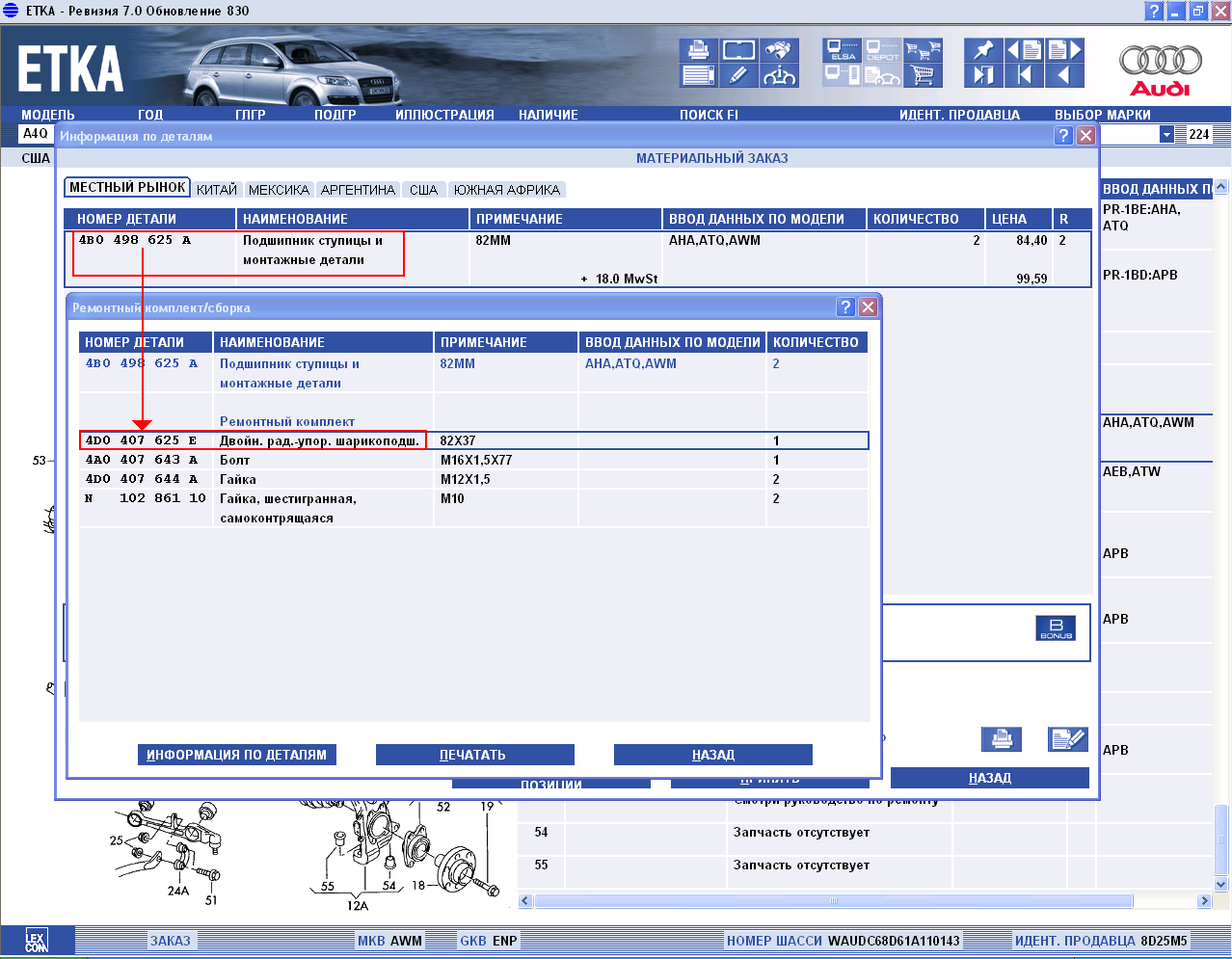The width and height of the screenshot is (1232, 959).
Task: Click the LexCom logo in the status bar
Action: [37, 941]
